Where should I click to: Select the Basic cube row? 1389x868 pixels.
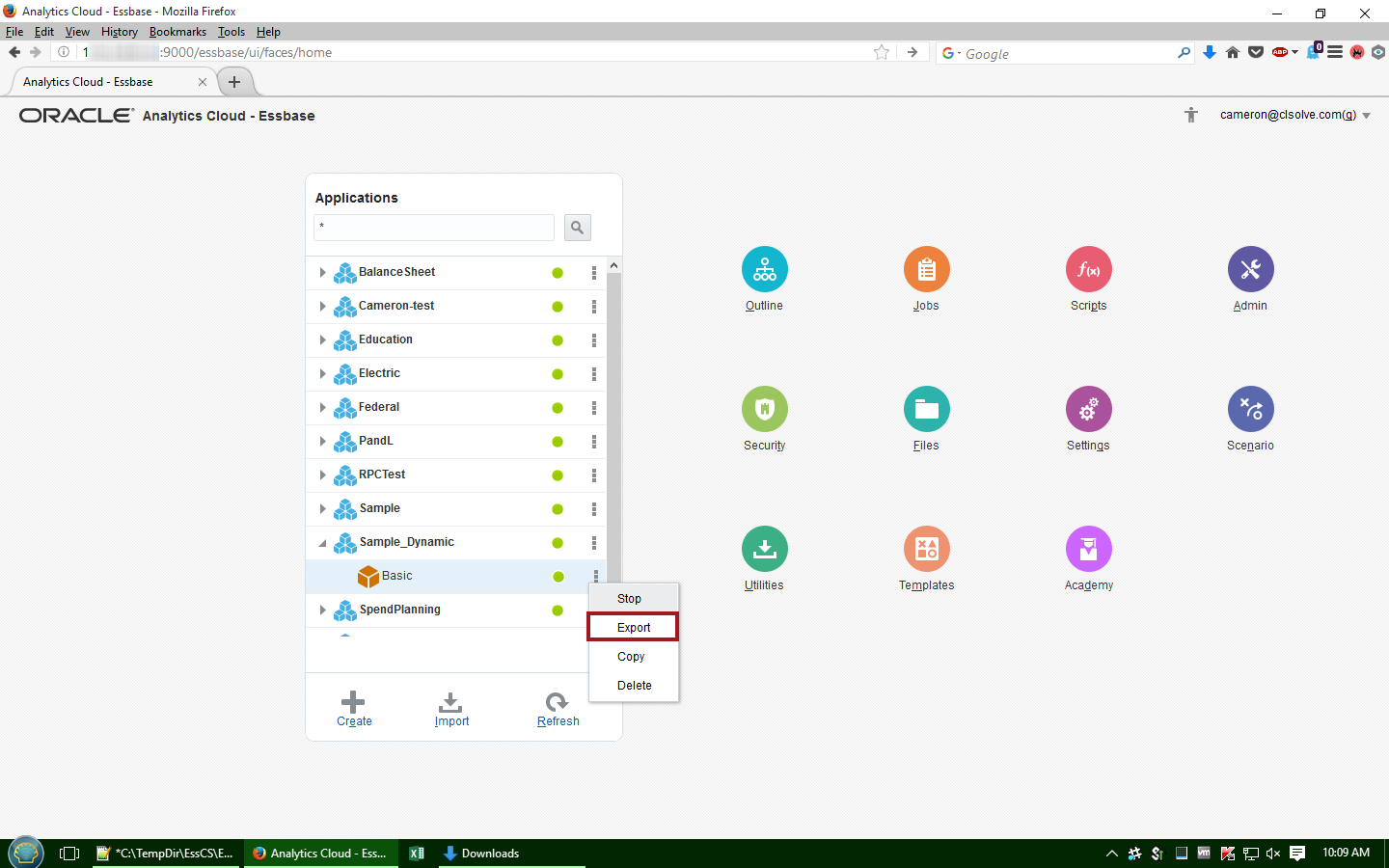tap(455, 577)
